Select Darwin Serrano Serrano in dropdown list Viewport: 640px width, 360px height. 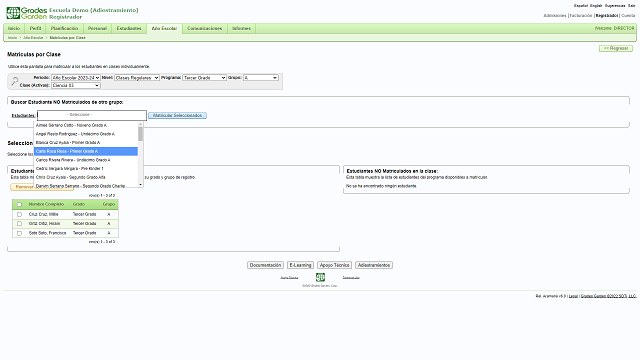pyautogui.click(x=86, y=186)
